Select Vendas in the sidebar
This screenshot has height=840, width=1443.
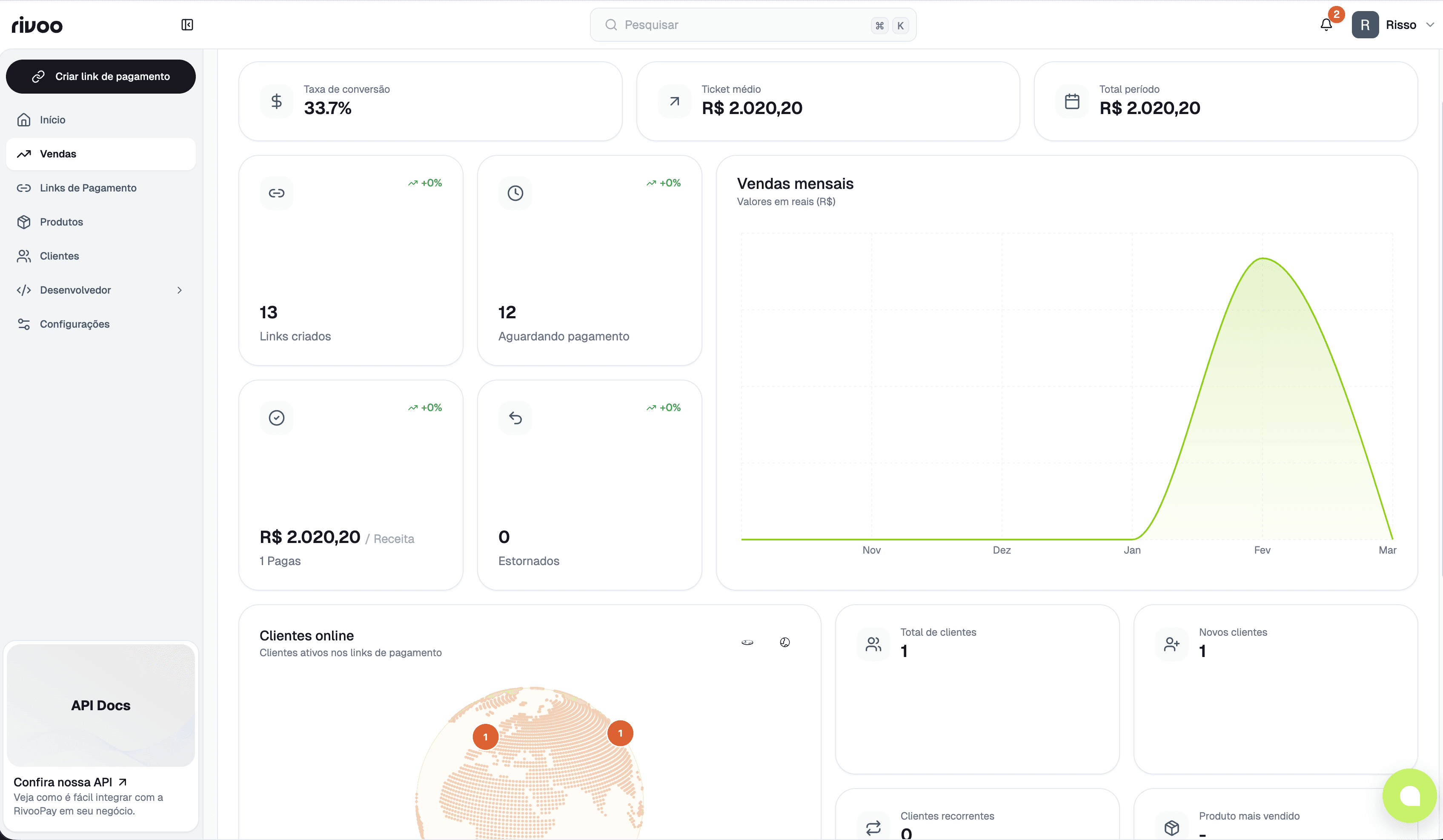pos(100,154)
